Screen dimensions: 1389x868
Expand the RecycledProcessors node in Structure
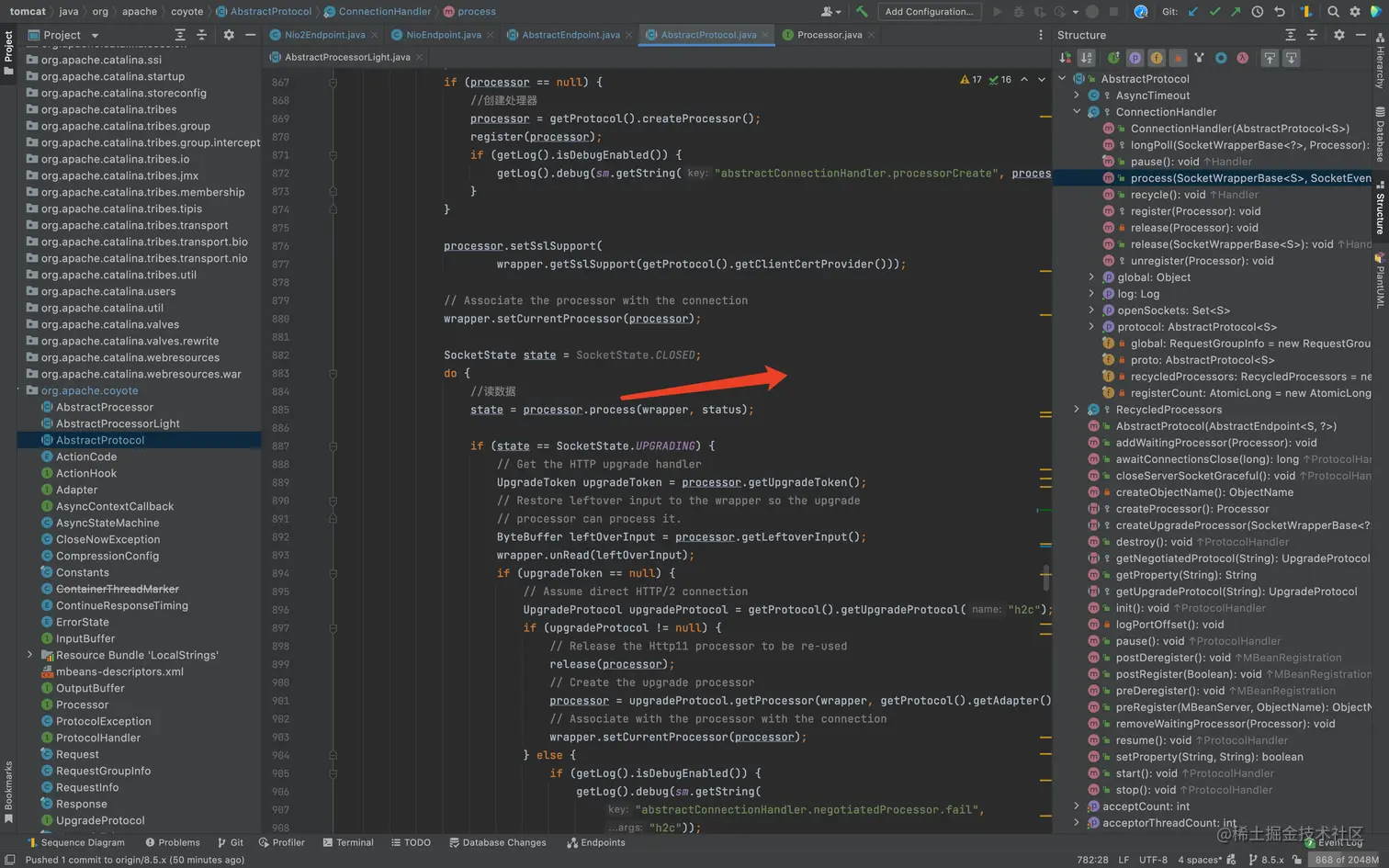pyautogui.click(x=1077, y=410)
